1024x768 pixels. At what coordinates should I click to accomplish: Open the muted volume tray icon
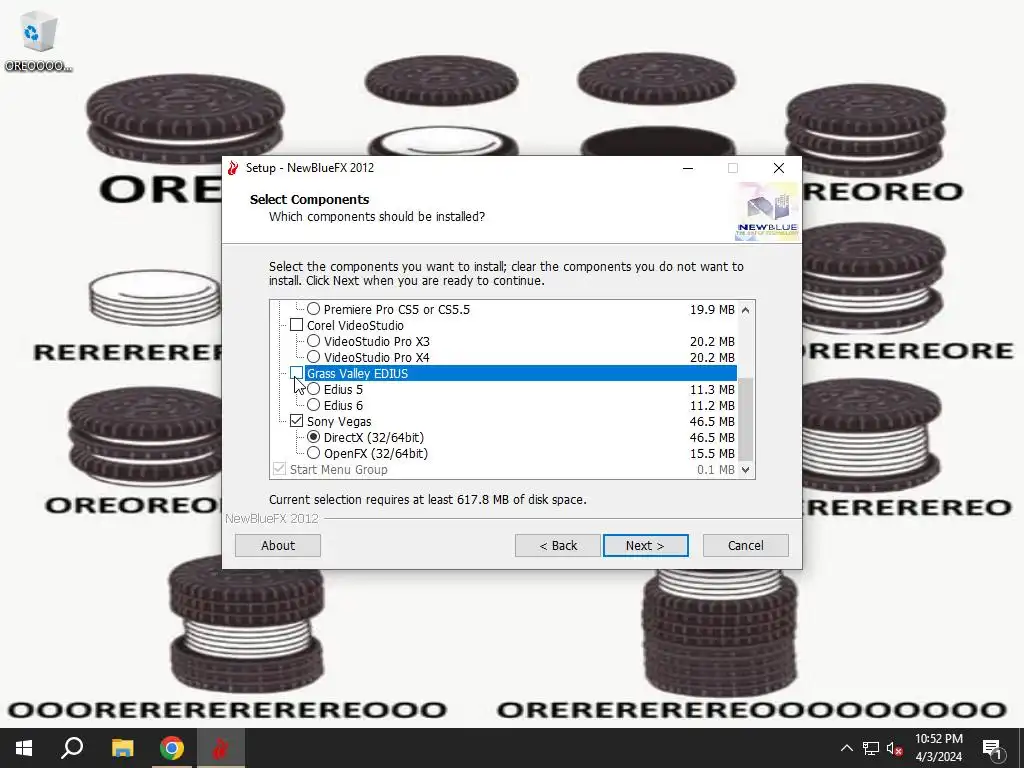(x=894, y=748)
